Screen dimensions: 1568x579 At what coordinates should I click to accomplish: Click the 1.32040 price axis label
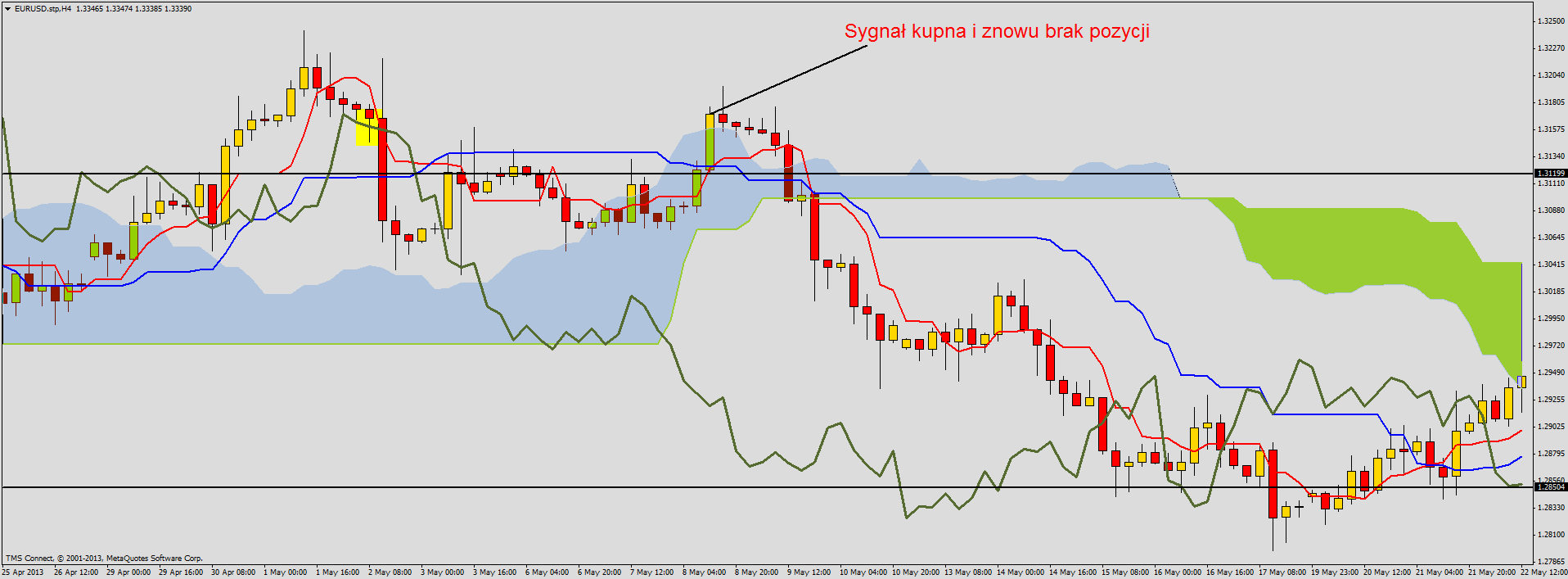coord(1551,75)
